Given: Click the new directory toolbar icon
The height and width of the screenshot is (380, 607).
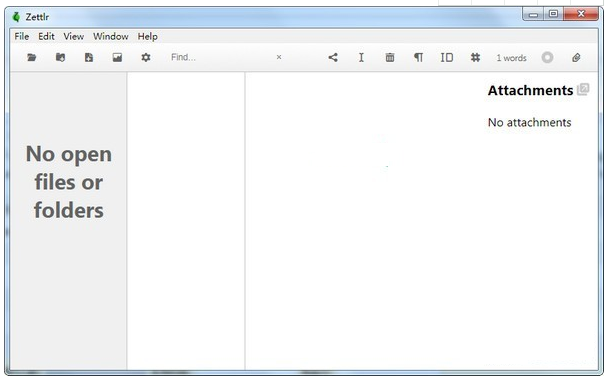Looking at the screenshot, I should point(60,58).
